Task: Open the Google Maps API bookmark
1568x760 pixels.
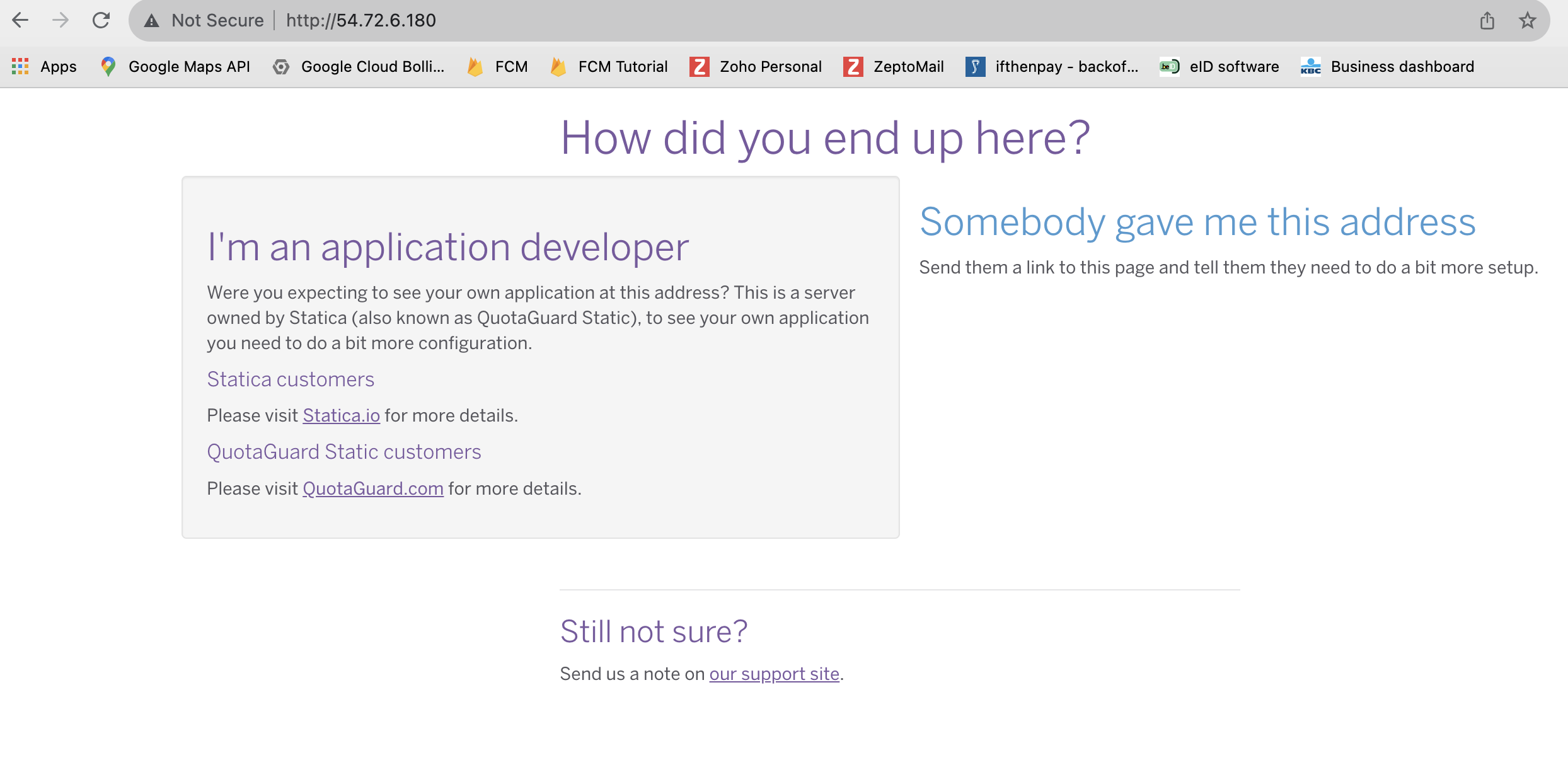Action: [175, 66]
